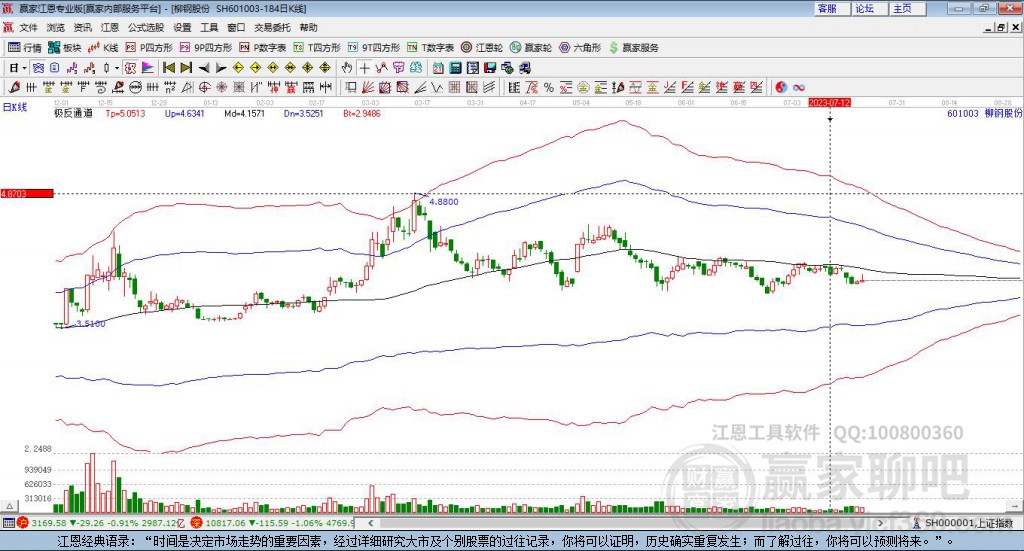
Task: Expand the 日 period dropdown arrow
Action: coord(24,68)
